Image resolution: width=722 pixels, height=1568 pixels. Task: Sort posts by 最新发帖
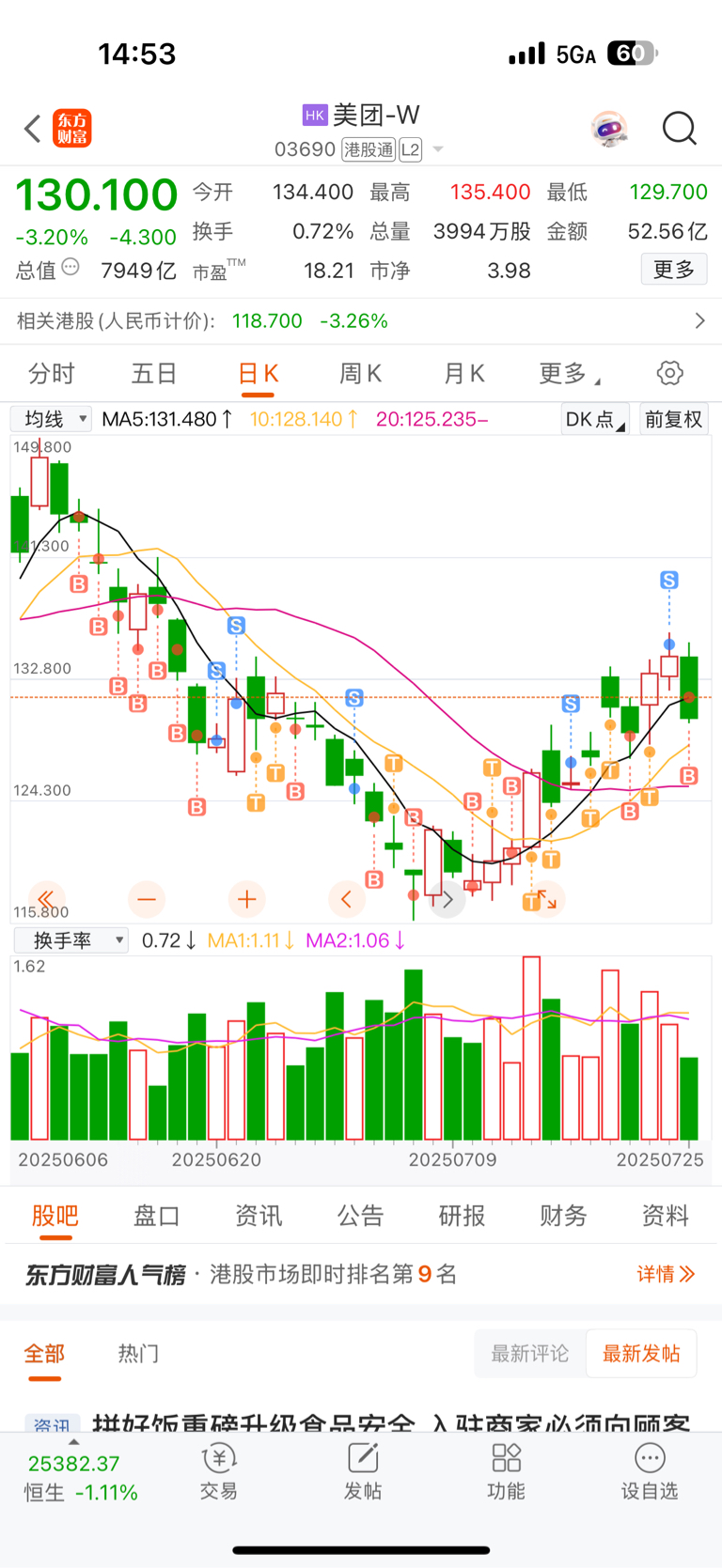coord(641,1354)
